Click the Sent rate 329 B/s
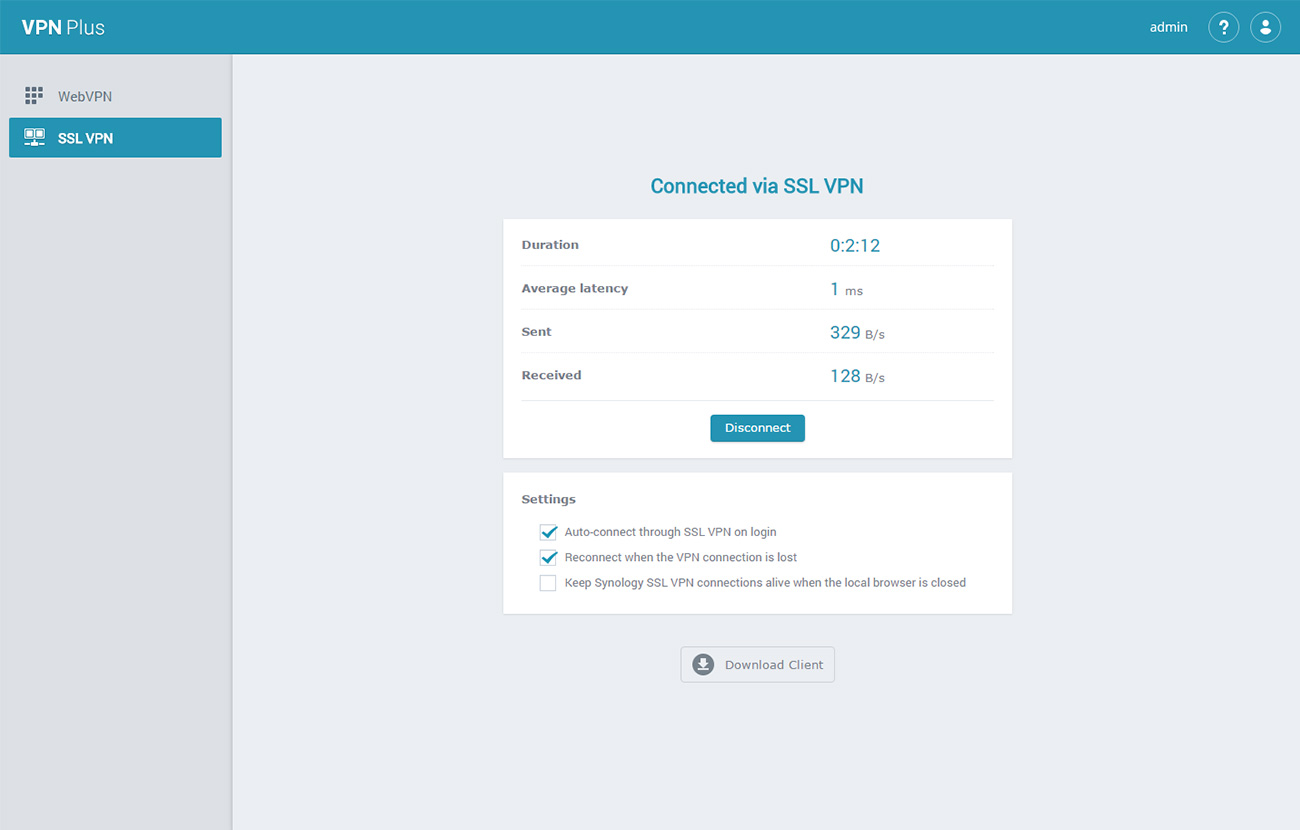The width and height of the screenshot is (1300, 830). click(857, 332)
